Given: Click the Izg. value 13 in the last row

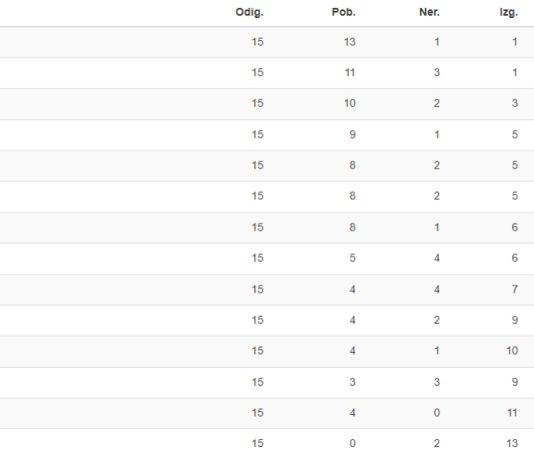Looking at the screenshot, I should 512,443.
